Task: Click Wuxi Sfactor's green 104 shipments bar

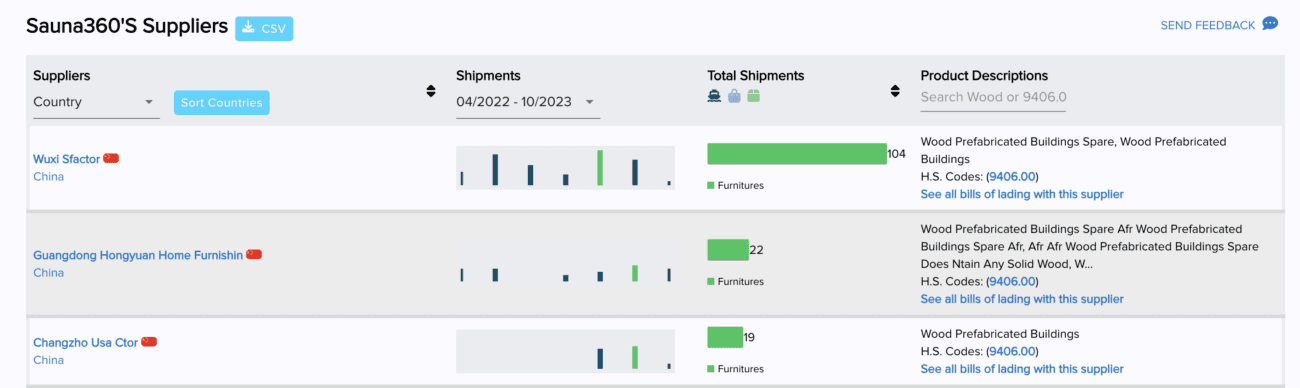Action: [796, 154]
